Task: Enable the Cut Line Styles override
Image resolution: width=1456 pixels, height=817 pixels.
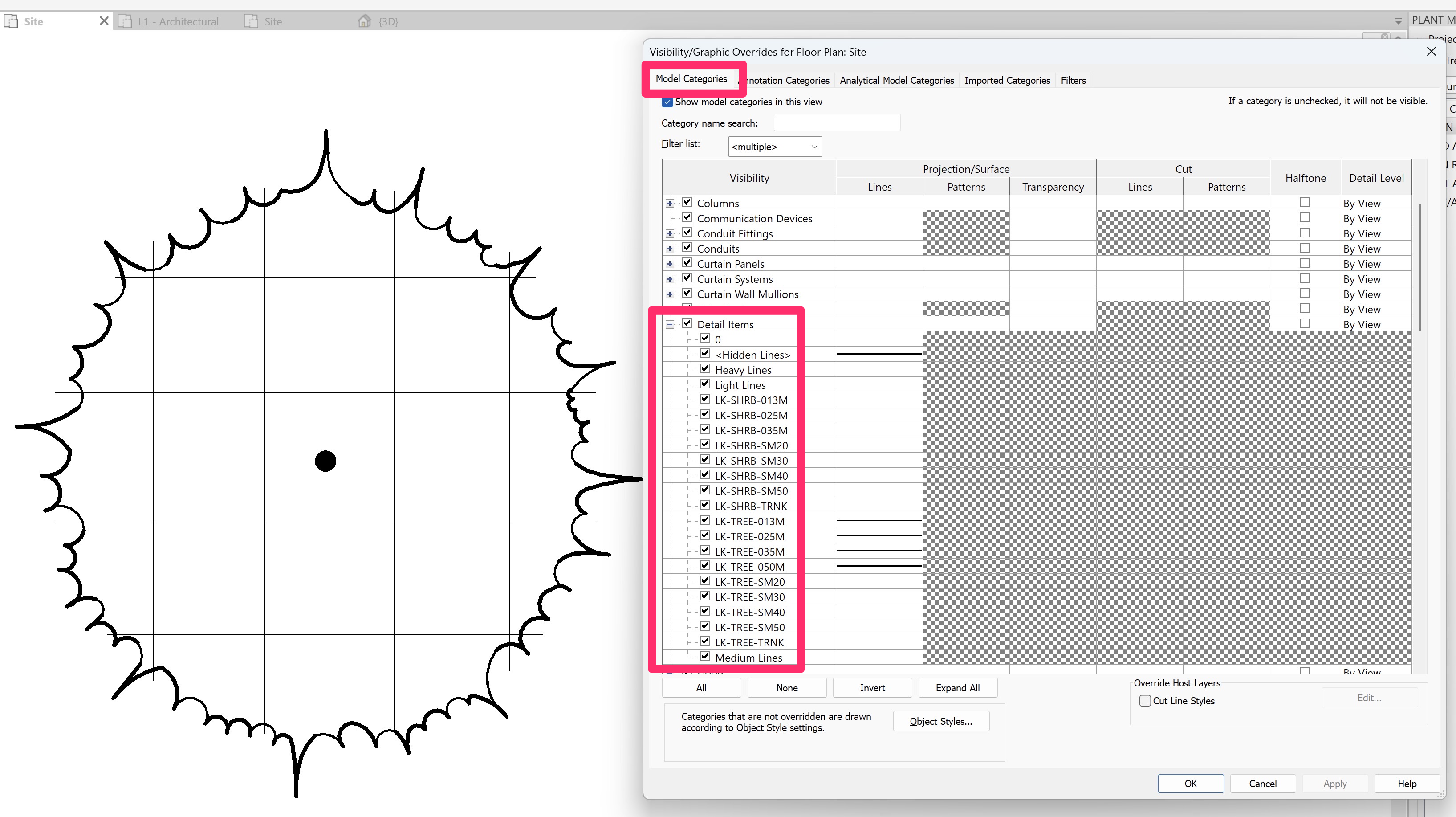Action: [1145, 701]
